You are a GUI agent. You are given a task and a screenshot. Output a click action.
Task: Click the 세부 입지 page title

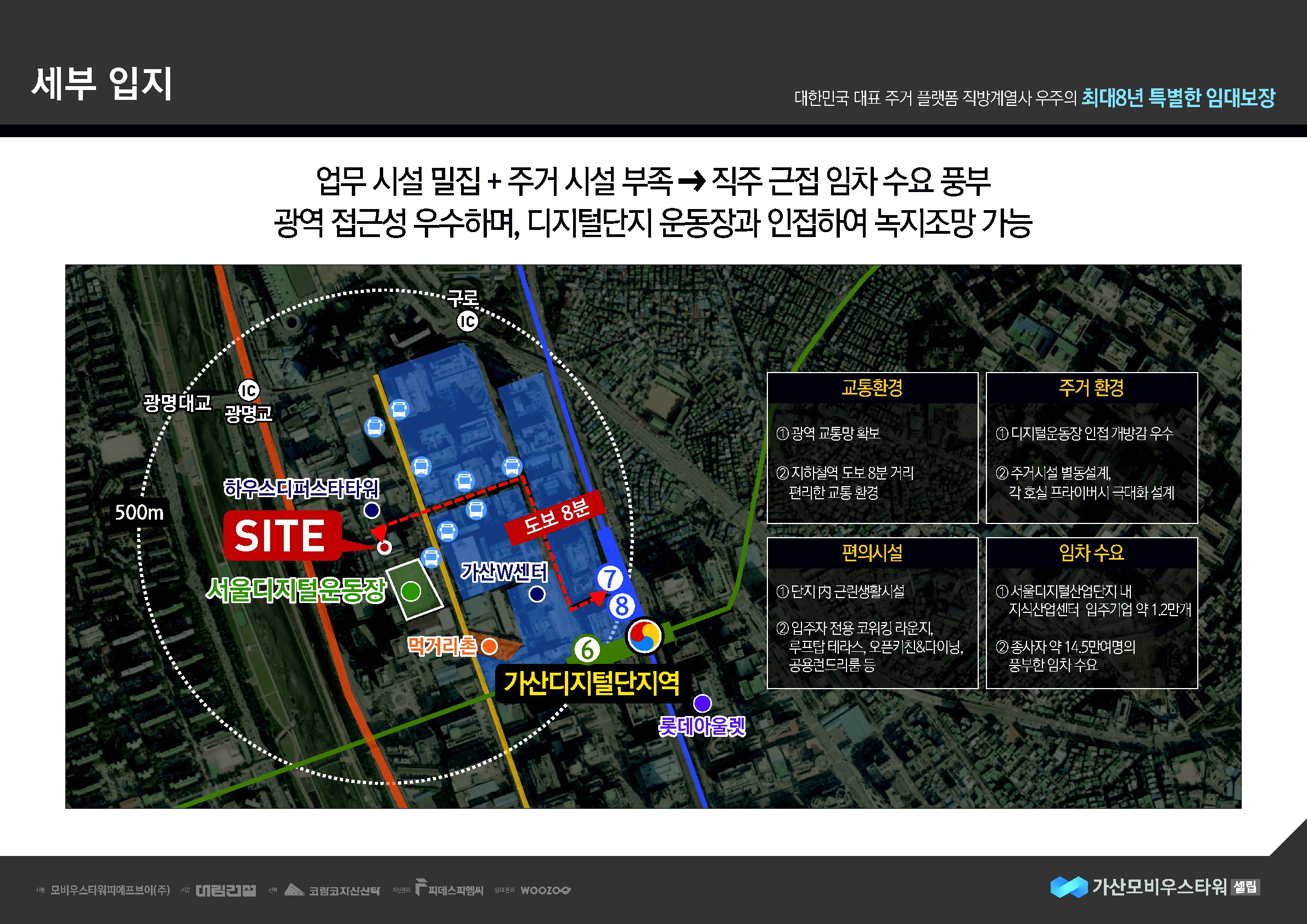(102, 84)
